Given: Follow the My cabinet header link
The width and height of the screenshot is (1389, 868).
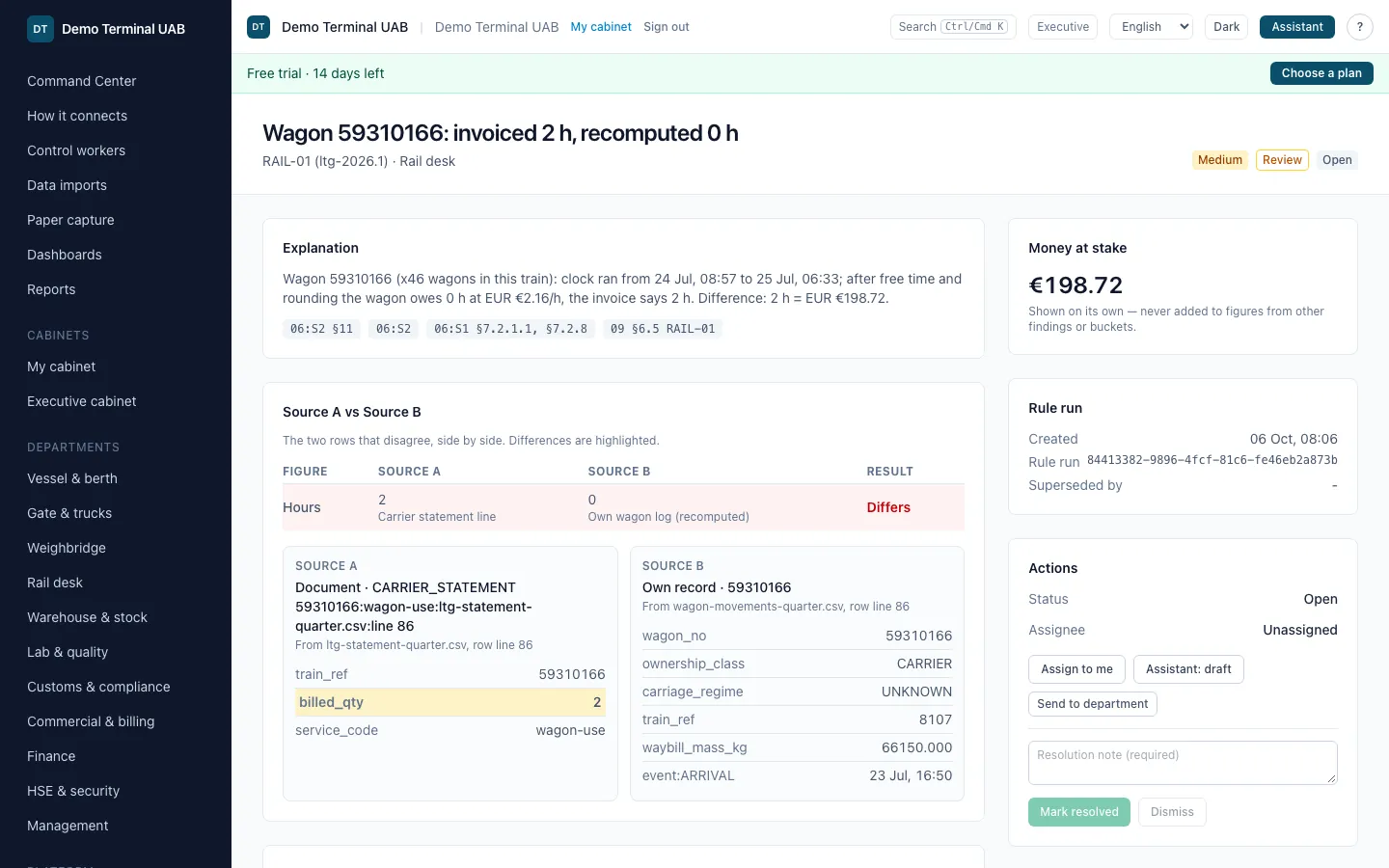Looking at the screenshot, I should [601, 27].
